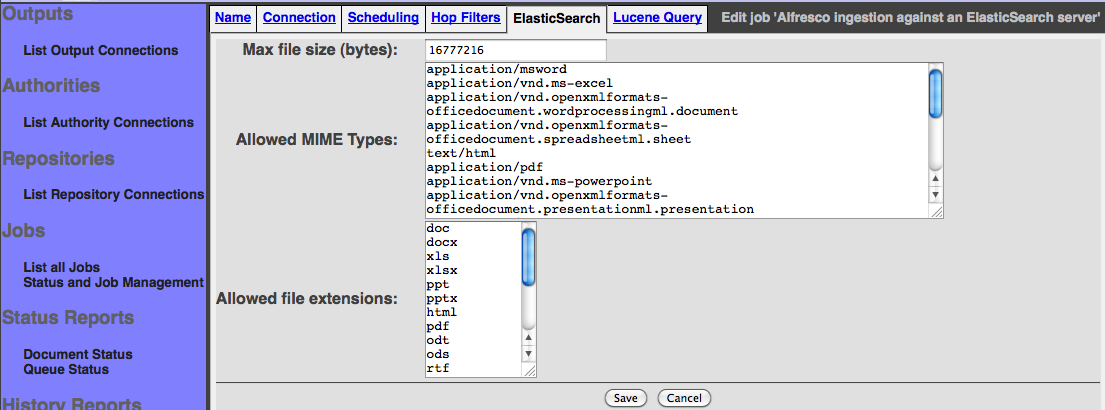This screenshot has height=410, width=1105.
Task: Open List all Jobs link
Action: [62, 267]
